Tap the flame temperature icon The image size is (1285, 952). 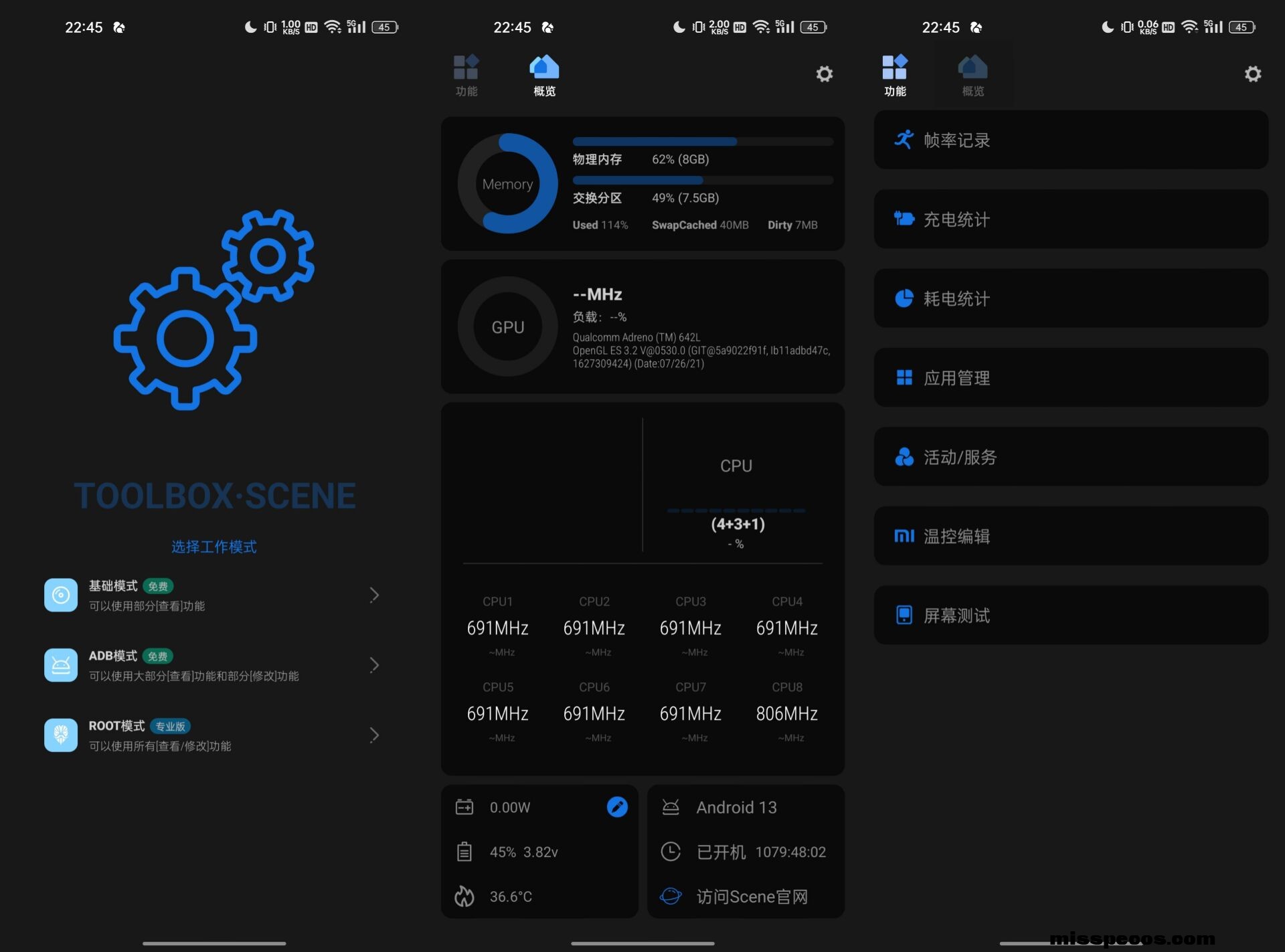[x=464, y=896]
